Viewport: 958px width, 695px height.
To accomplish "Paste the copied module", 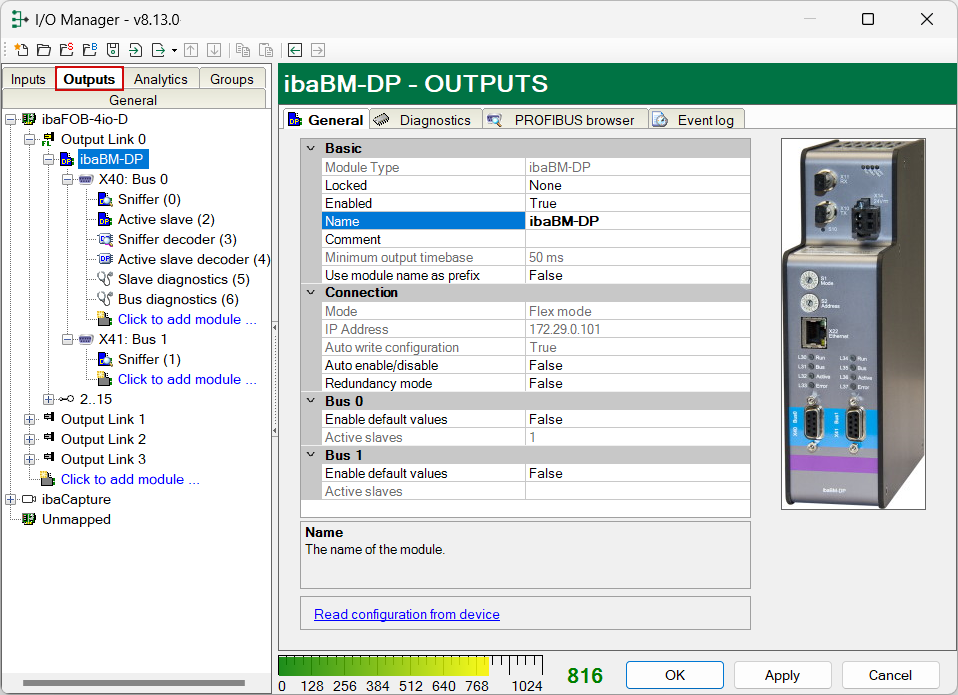I will 266,50.
